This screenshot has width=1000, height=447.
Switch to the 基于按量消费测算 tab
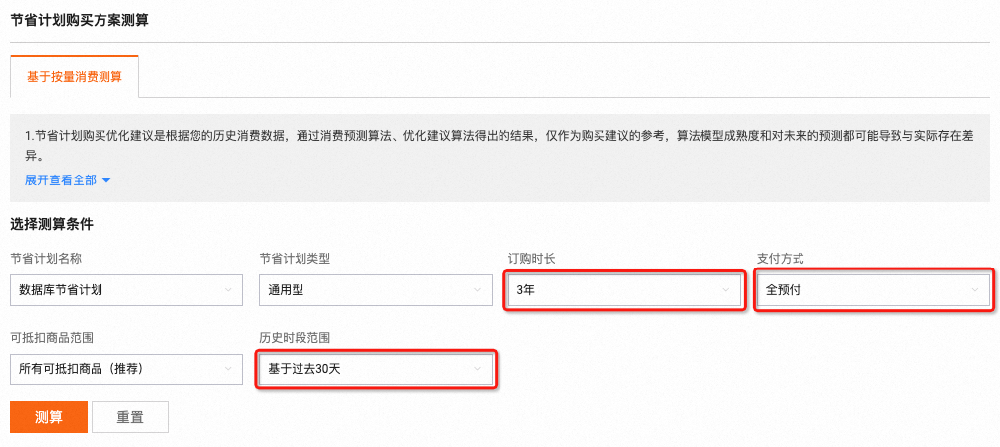coord(74,76)
